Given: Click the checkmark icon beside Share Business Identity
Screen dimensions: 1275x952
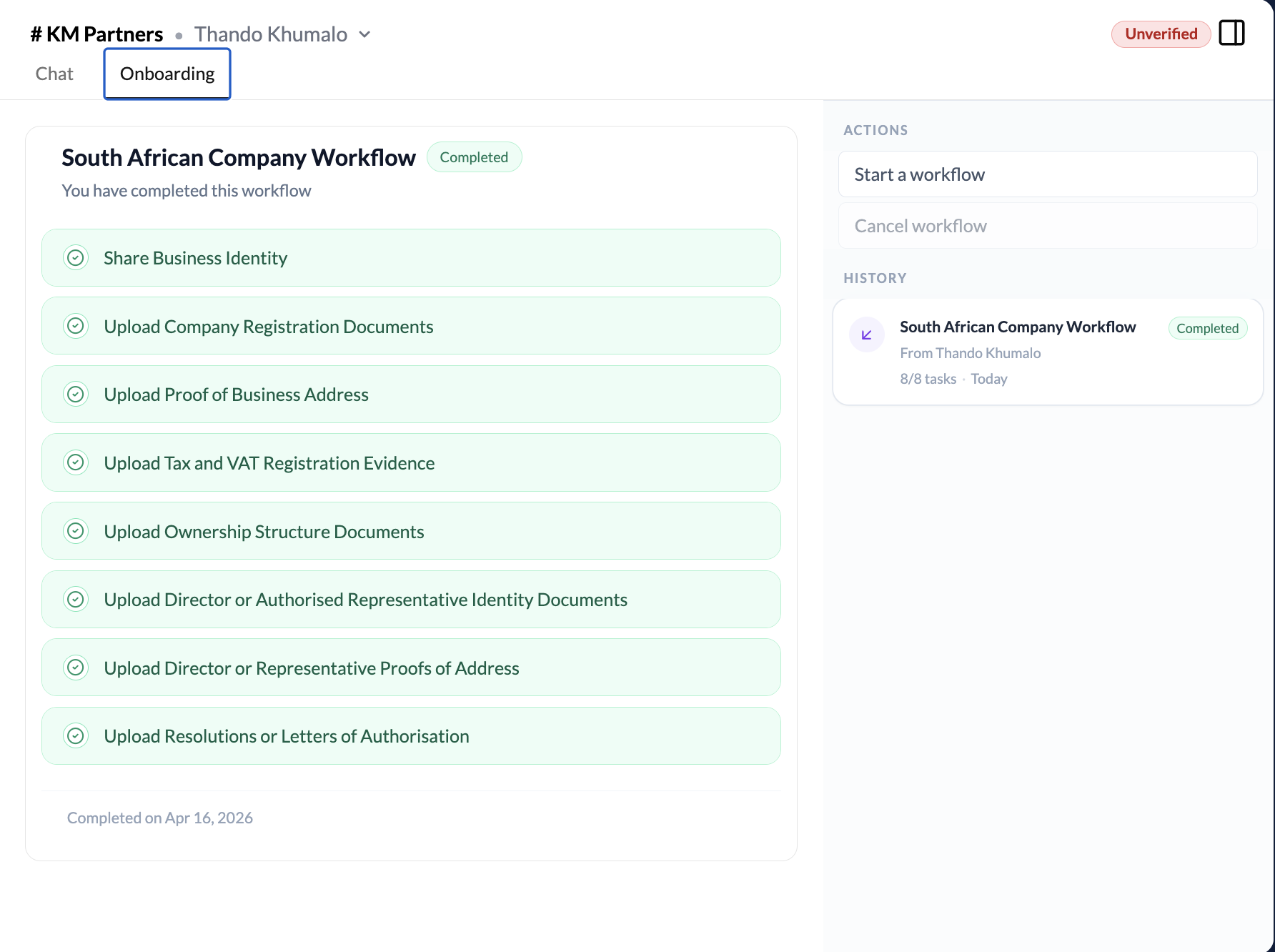Looking at the screenshot, I should click(76, 257).
